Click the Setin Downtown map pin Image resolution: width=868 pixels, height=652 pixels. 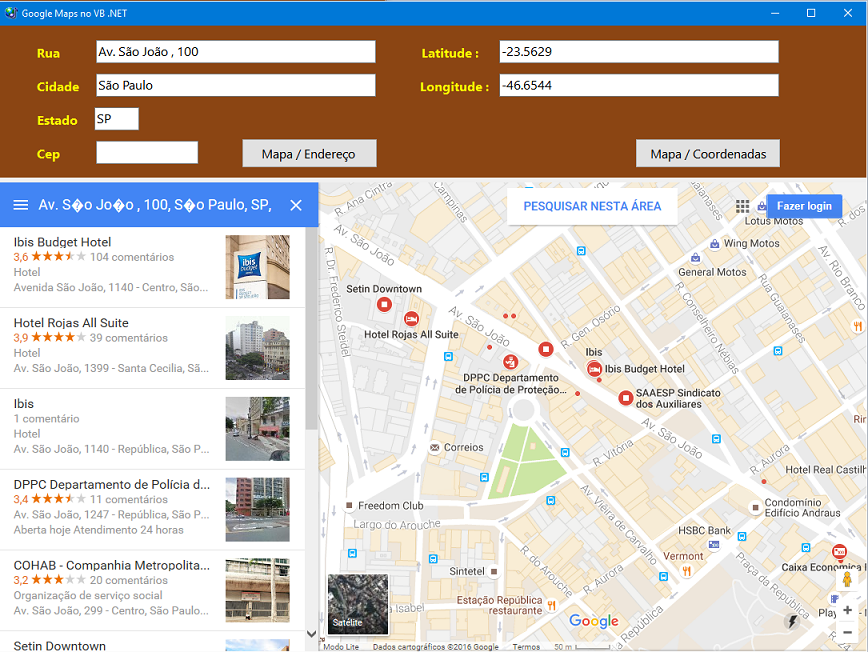pyautogui.click(x=384, y=304)
